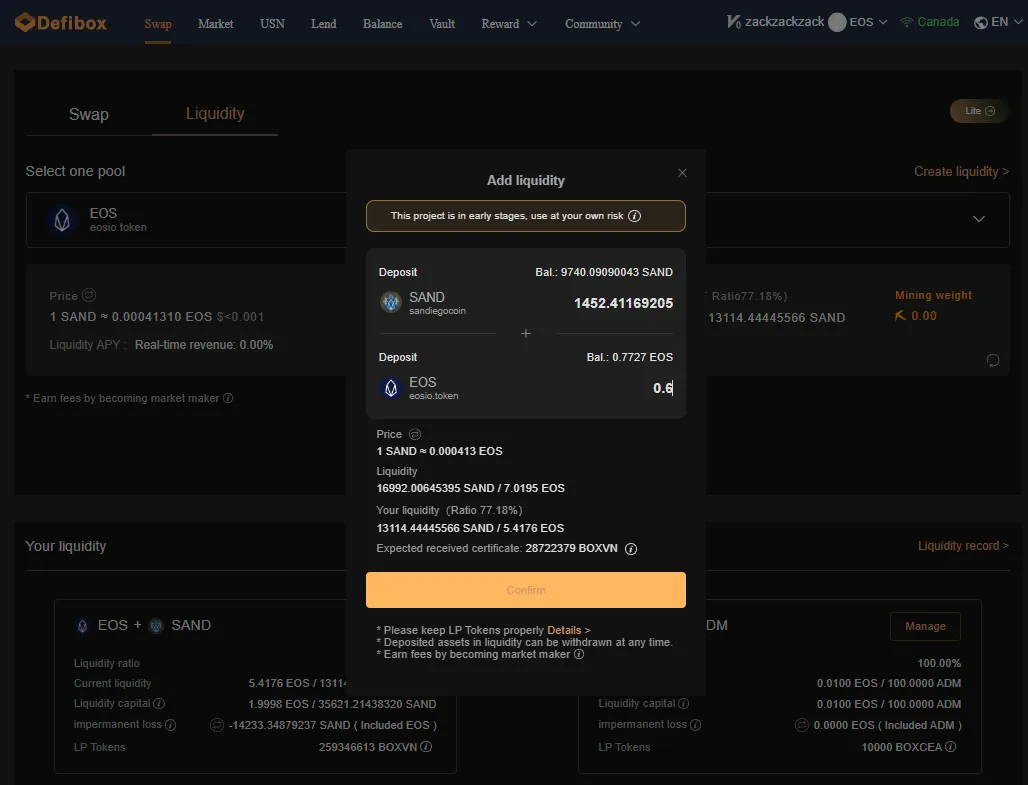Expand the pool selection chevron
Screen dimensions: 1028x785
[x=979, y=219]
